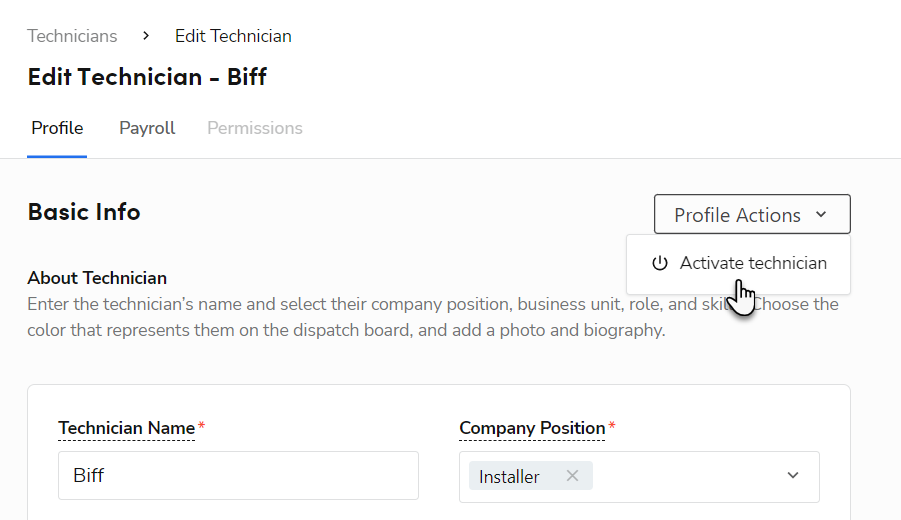Screen dimensions: 901x520
Task: Navigate back via the Technicians breadcrumb
Action: (x=72, y=36)
